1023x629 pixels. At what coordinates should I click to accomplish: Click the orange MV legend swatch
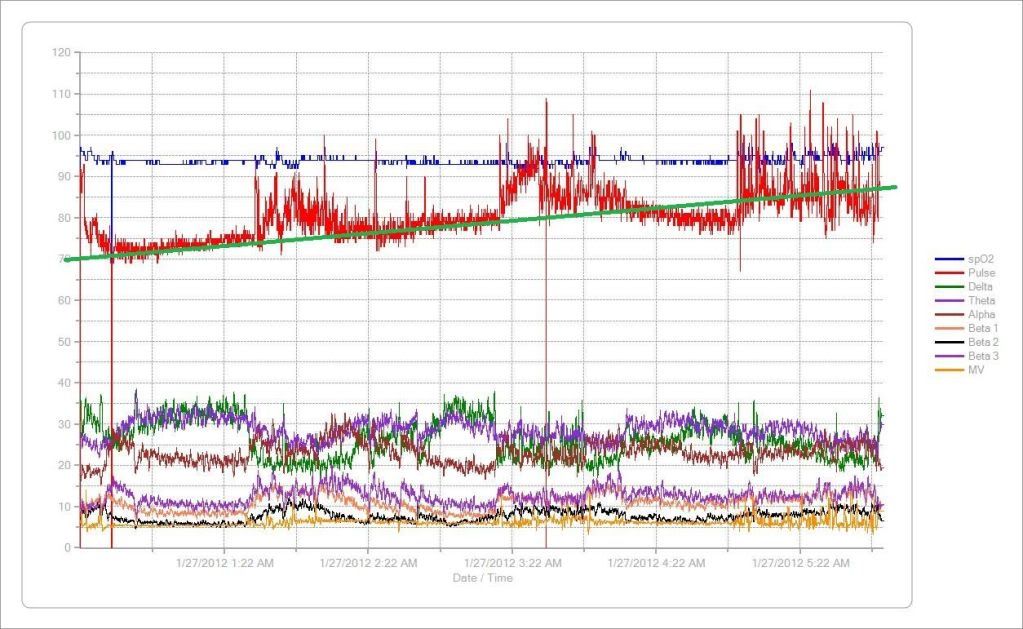click(949, 370)
